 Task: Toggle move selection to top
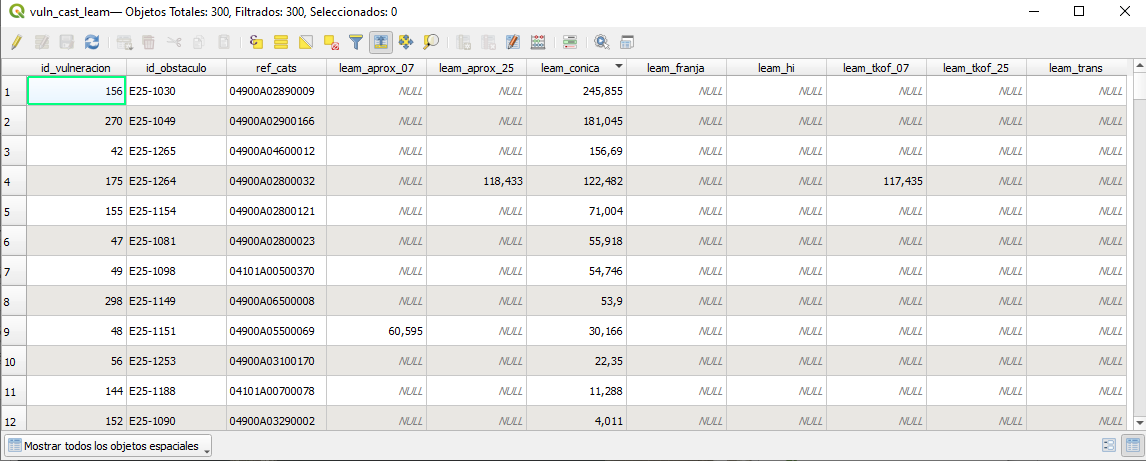380,42
